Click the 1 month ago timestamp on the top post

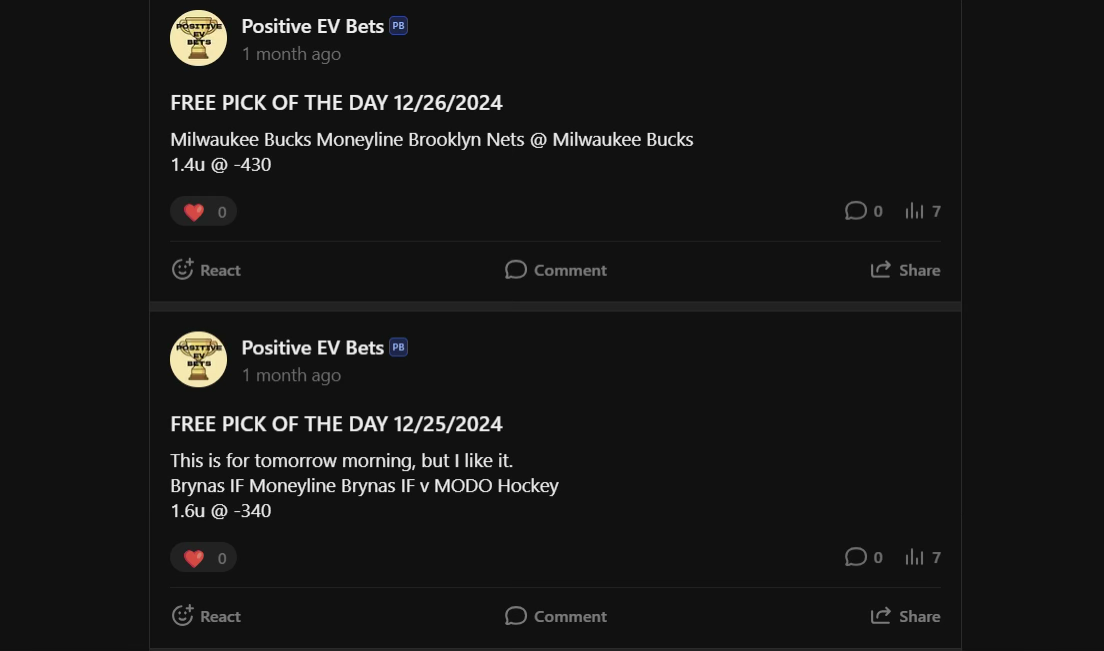(x=291, y=53)
